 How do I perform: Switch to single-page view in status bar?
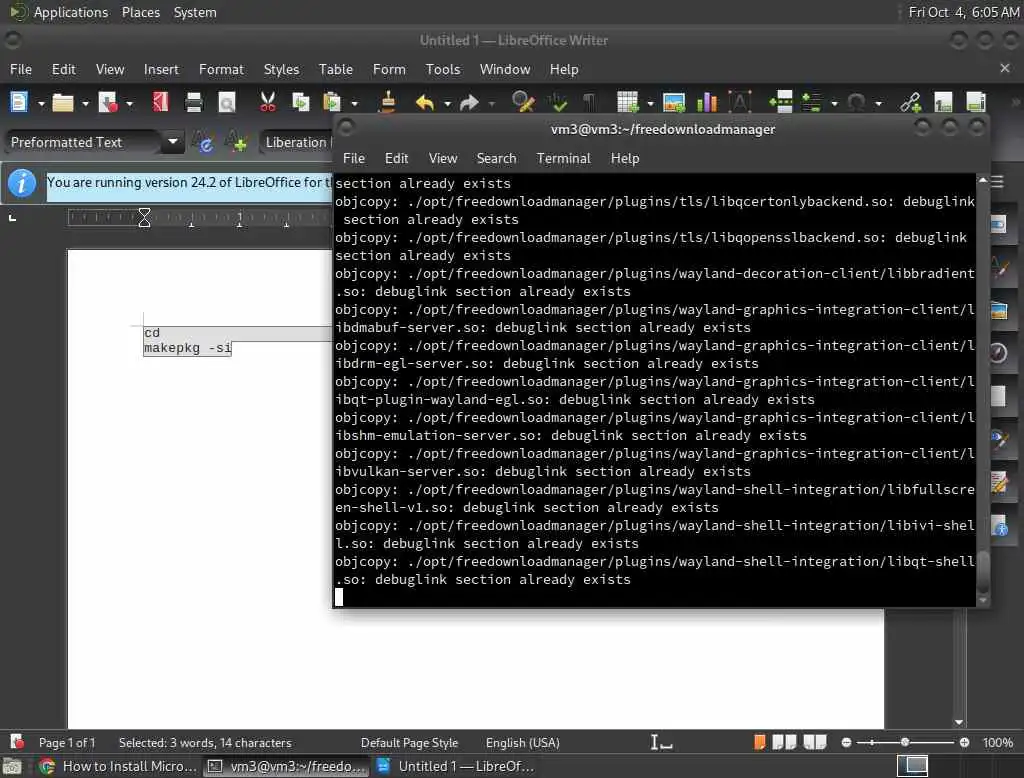click(x=760, y=742)
